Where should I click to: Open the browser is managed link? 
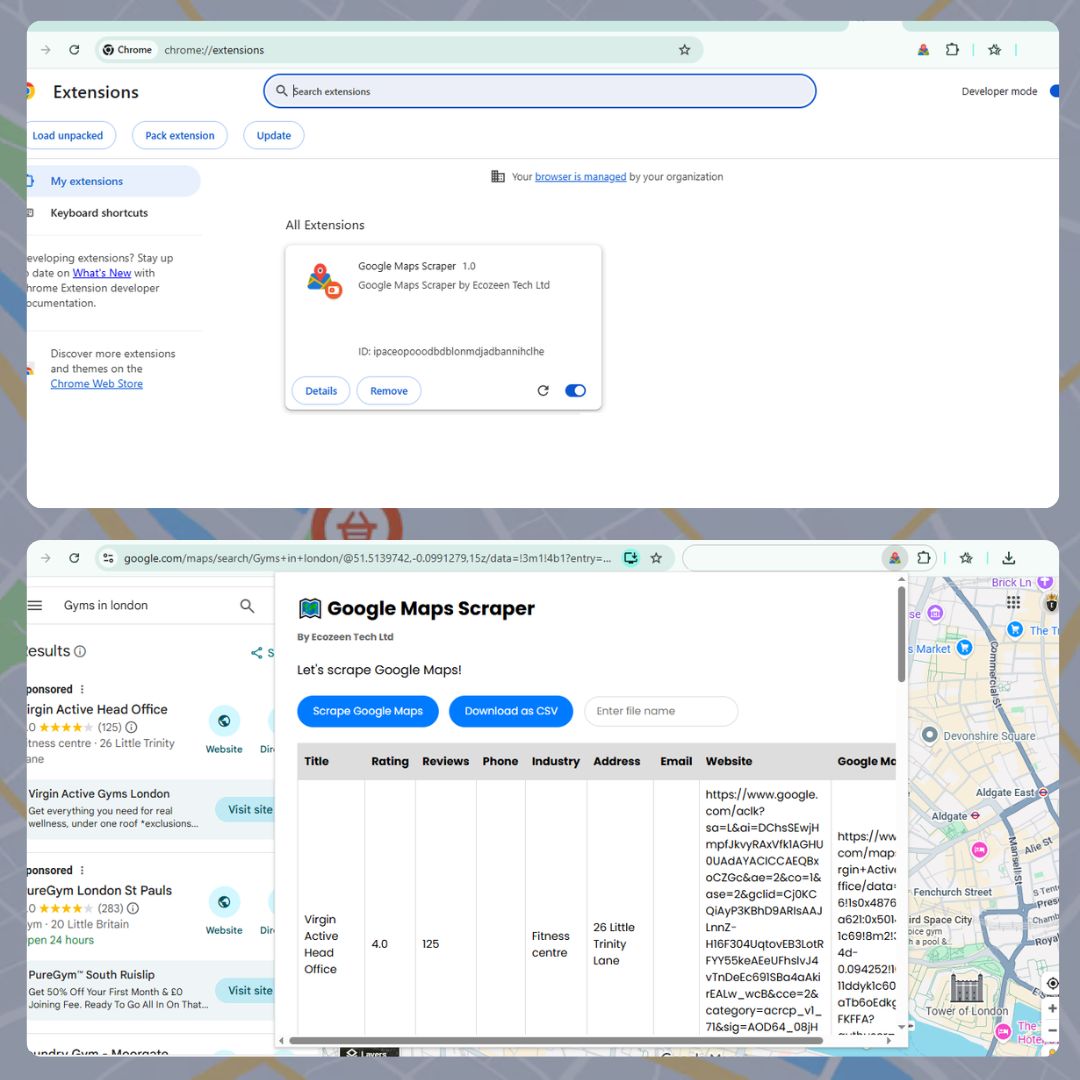click(581, 176)
